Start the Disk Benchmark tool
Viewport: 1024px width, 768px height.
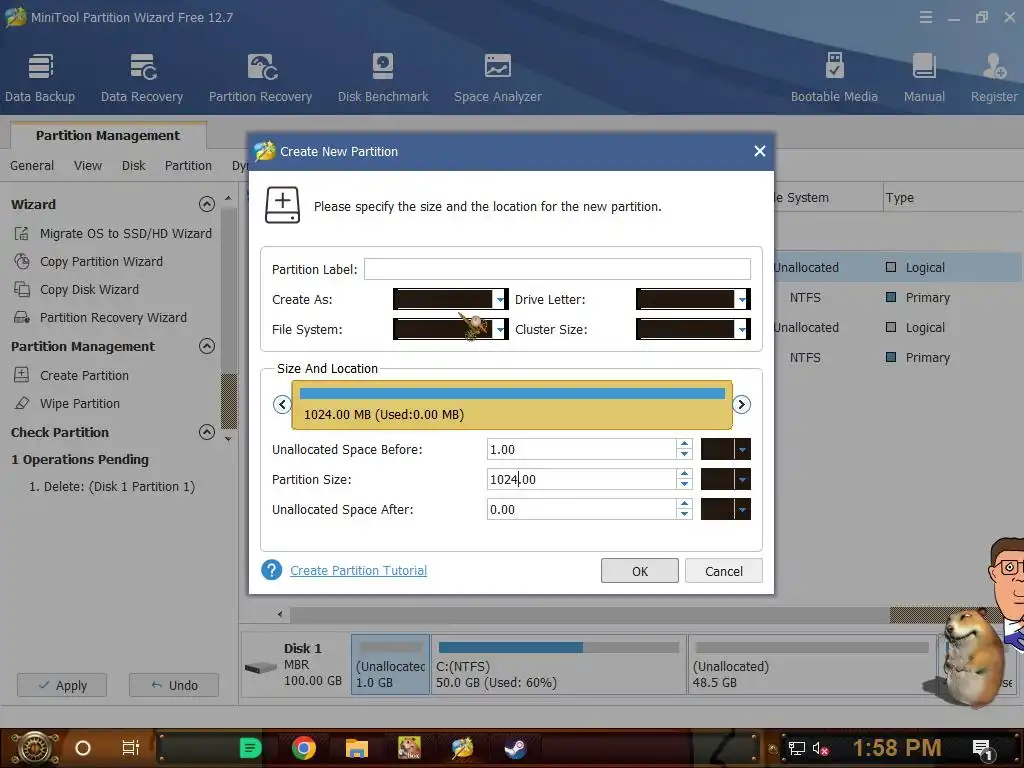383,78
